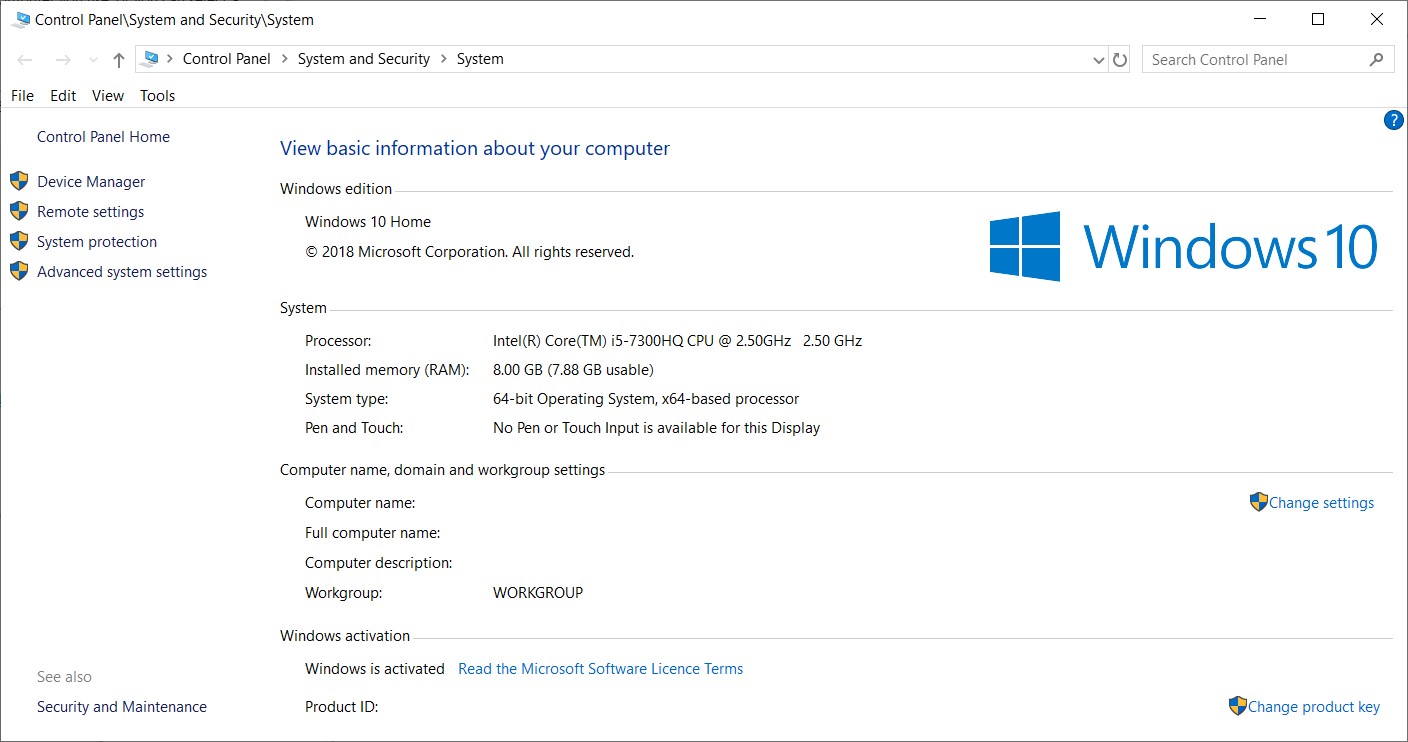The height and width of the screenshot is (742, 1408).
Task: Open the File menu
Action: click(x=22, y=96)
